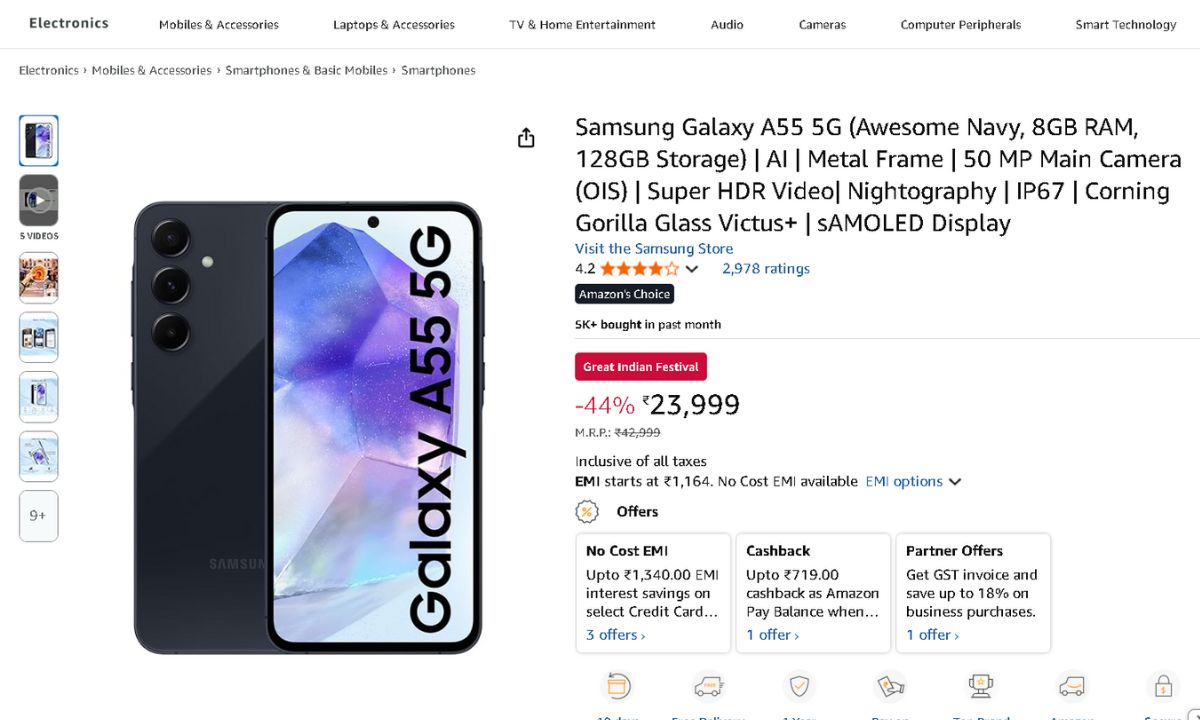This screenshot has height=720, width=1200.
Task: View the 1 offer Cashback details
Action: [772, 635]
